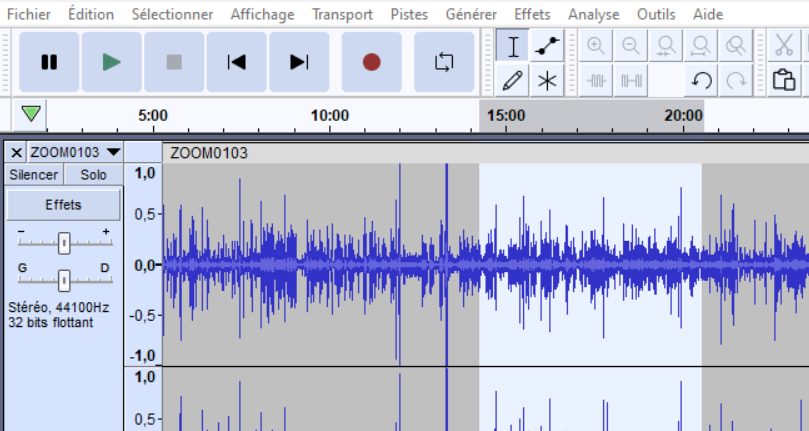Select the Selection (I-beam) tool
The width and height of the screenshot is (809, 431).
click(512, 46)
